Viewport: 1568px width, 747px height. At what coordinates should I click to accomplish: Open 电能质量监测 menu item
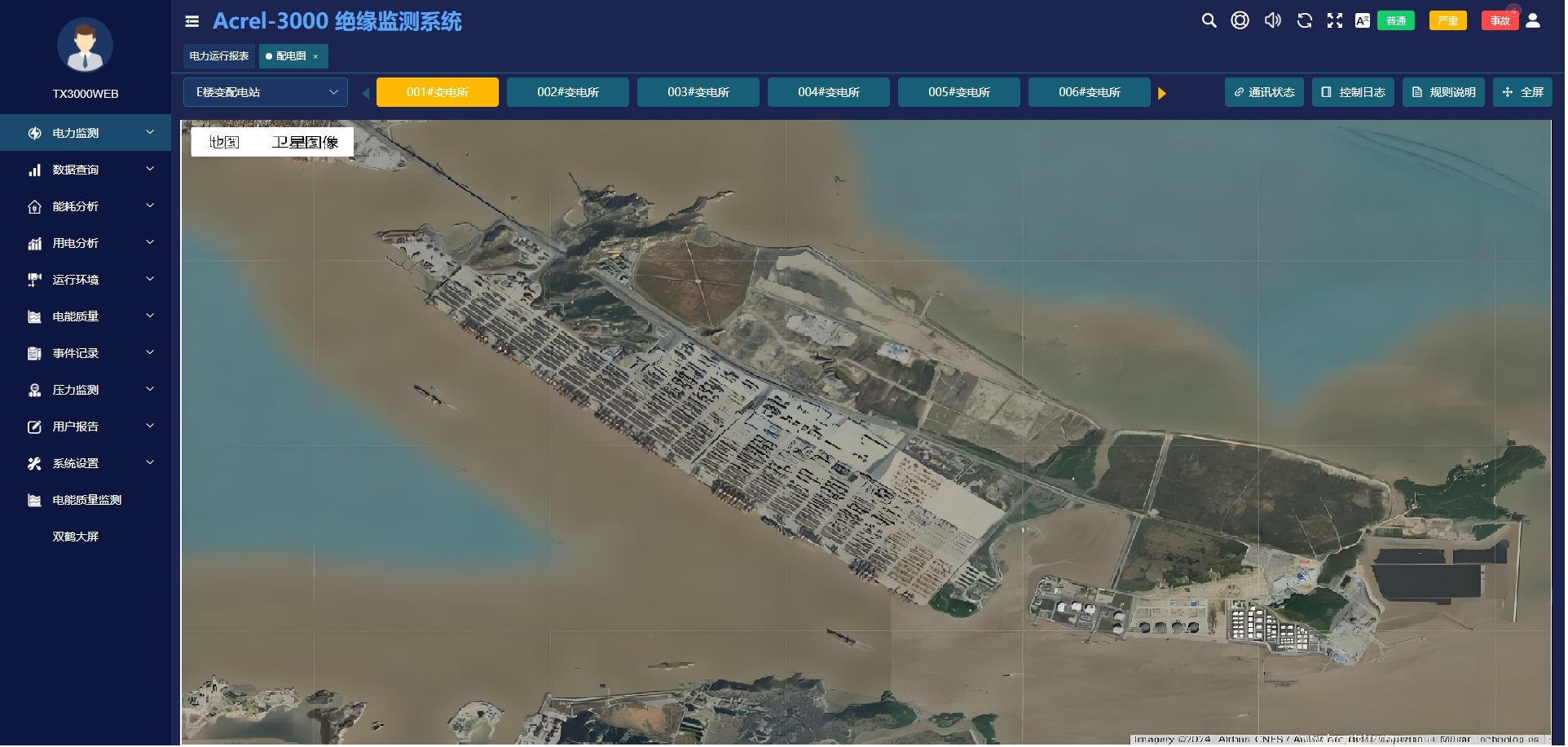tap(87, 501)
